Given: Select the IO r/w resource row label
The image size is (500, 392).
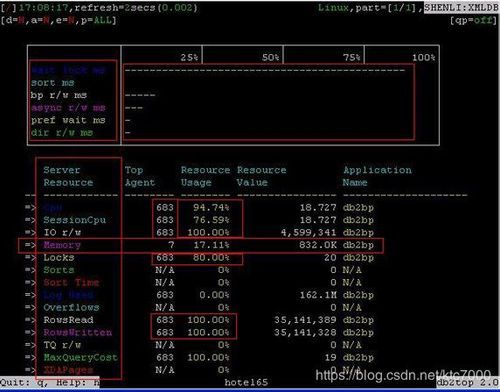Looking at the screenshot, I should pos(62,232).
